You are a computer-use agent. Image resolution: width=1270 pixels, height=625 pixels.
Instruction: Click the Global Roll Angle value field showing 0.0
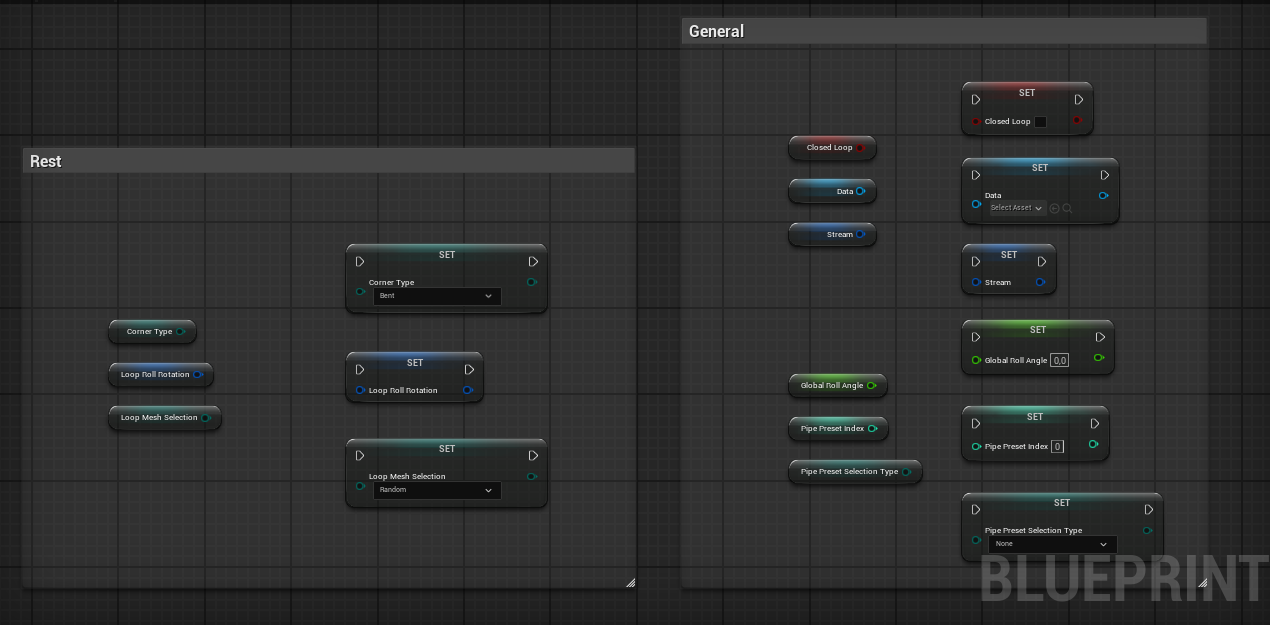point(1059,359)
